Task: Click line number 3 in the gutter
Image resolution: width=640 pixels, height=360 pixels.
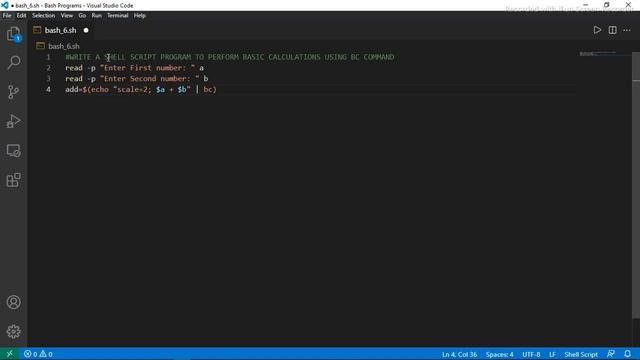Action: (x=48, y=78)
